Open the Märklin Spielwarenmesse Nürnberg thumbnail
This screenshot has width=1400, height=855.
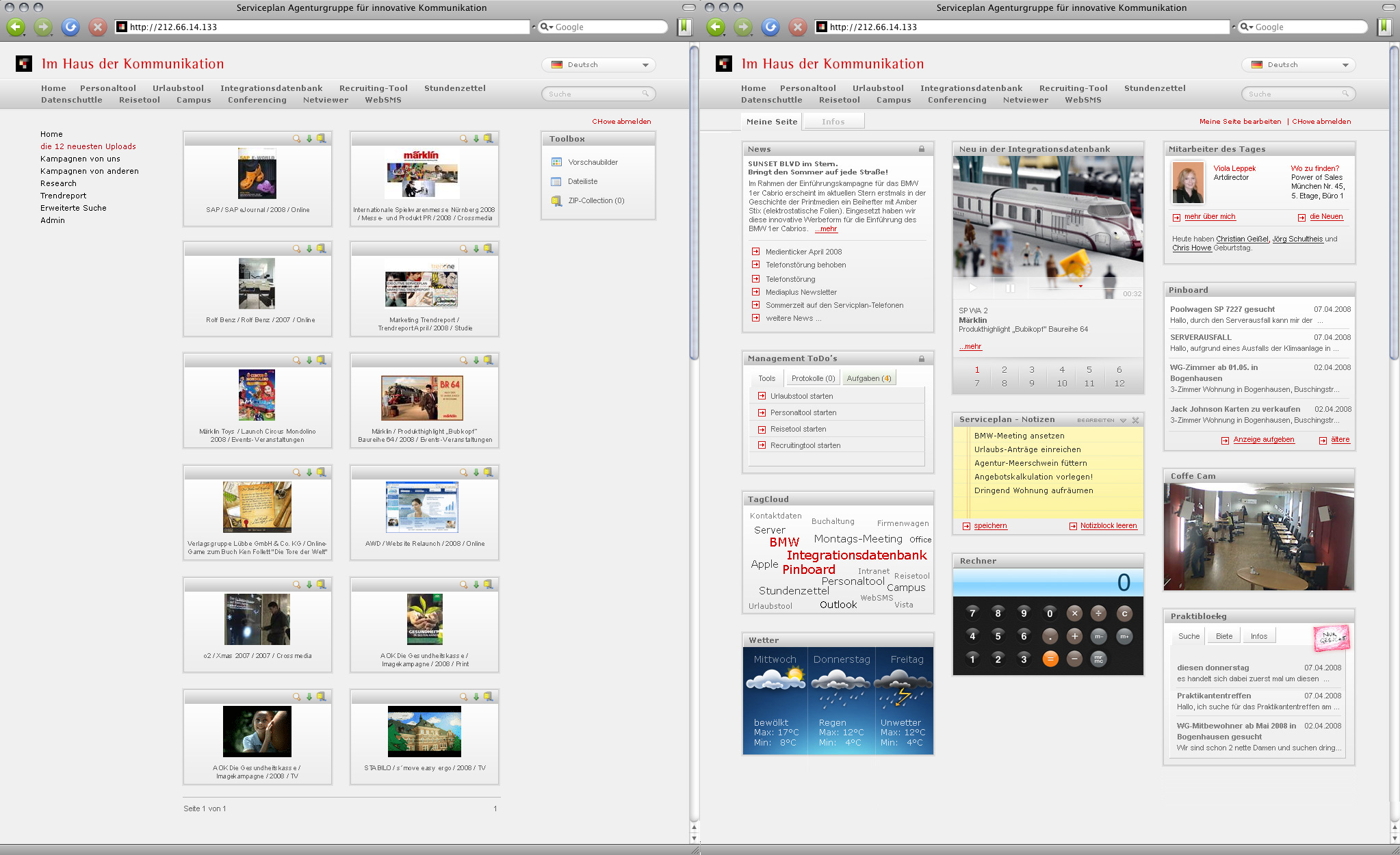click(x=422, y=174)
